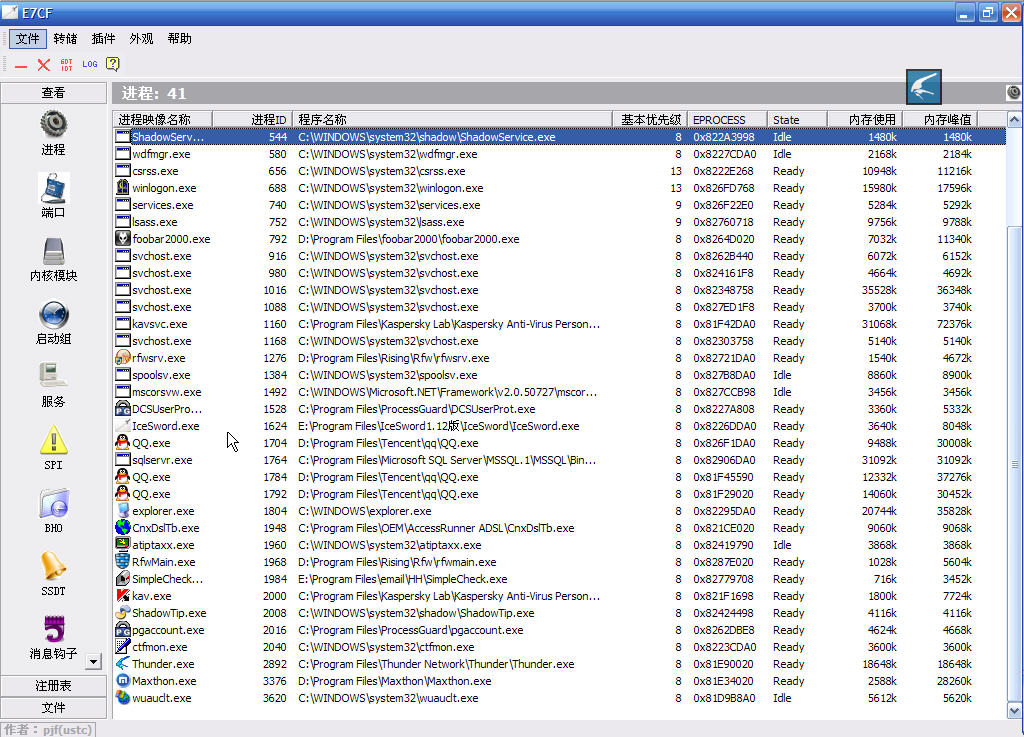Sort by 基本优先级 column header
The height and width of the screenshot is (737, 1024).
coord(650,119)
